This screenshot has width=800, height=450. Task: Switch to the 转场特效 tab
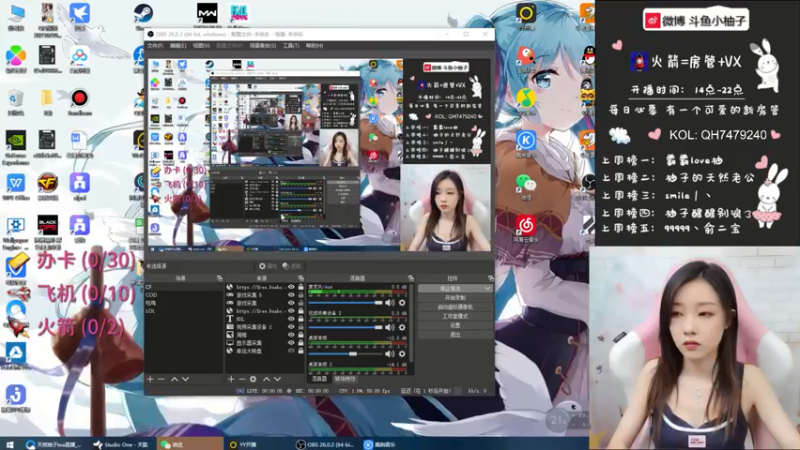tap(345, 379)
